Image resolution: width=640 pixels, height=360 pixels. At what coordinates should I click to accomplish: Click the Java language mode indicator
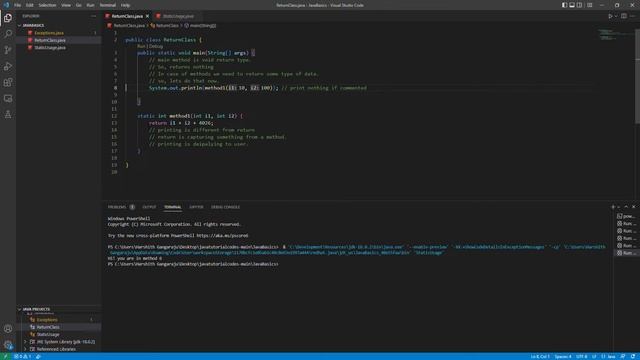tap(611, 356)
